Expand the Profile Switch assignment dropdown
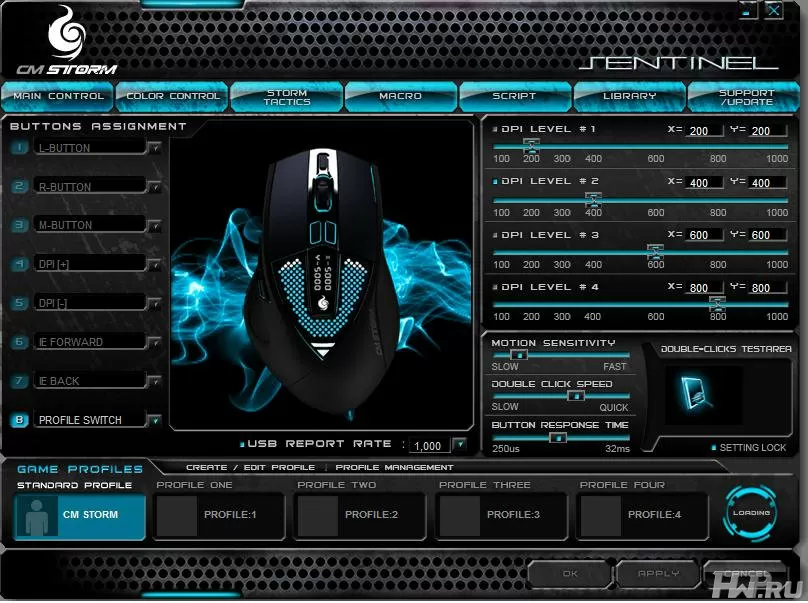 coord(155,421)
